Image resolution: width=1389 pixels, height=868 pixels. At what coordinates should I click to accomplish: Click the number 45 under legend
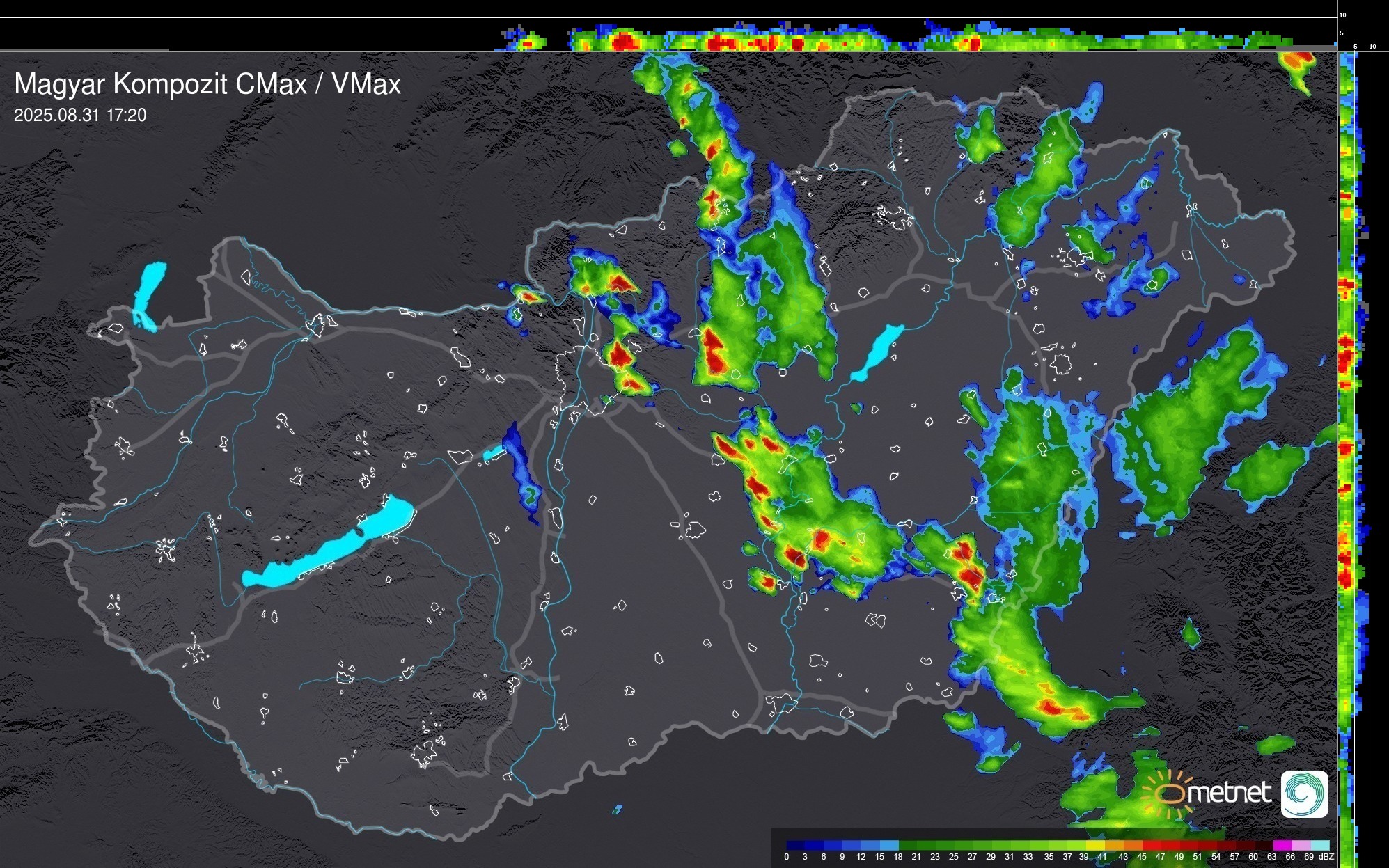click(x=1142, y=857)
